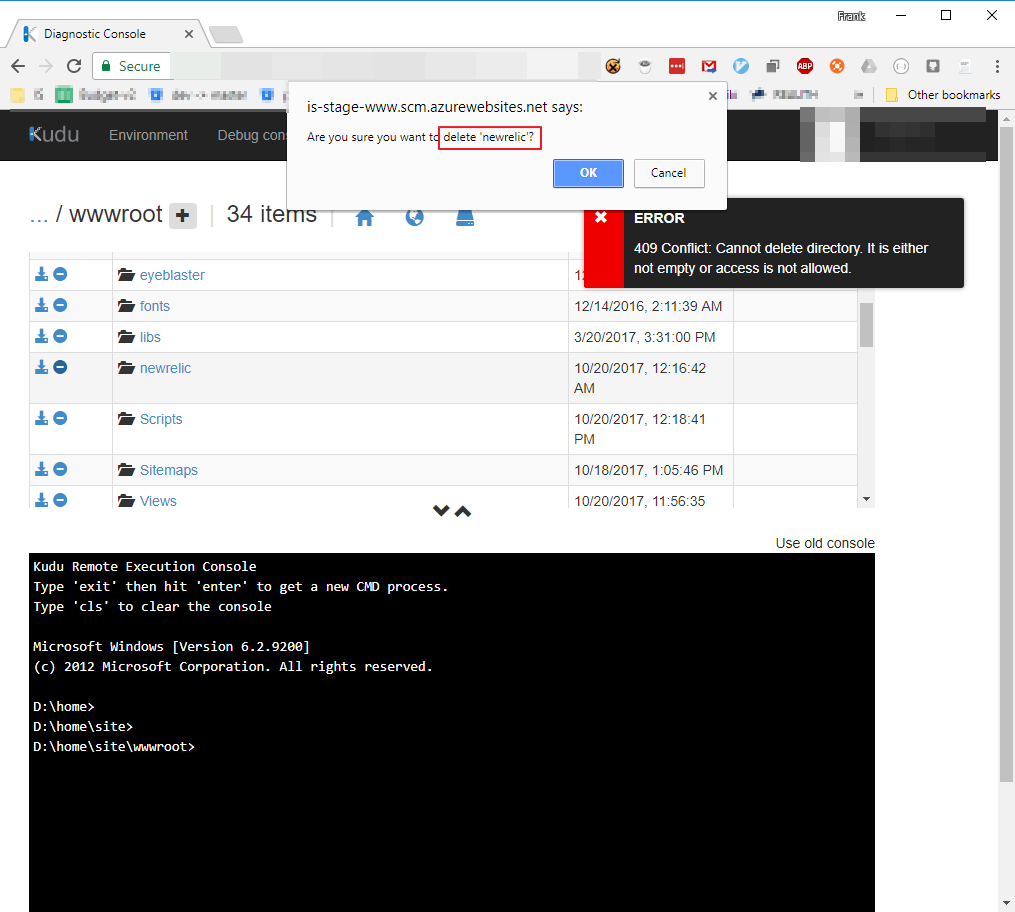Download the fonts folder
This screenshot has height=912, width=1015.
(x=41, y=305)
